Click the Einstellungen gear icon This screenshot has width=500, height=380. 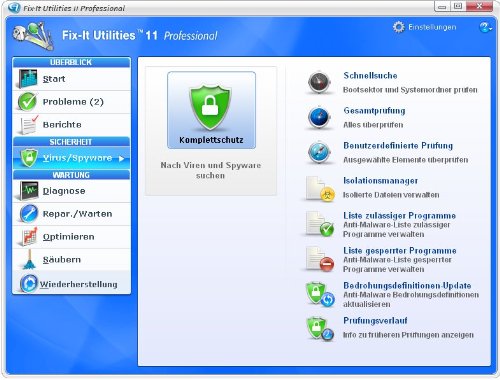click(398, 27)
